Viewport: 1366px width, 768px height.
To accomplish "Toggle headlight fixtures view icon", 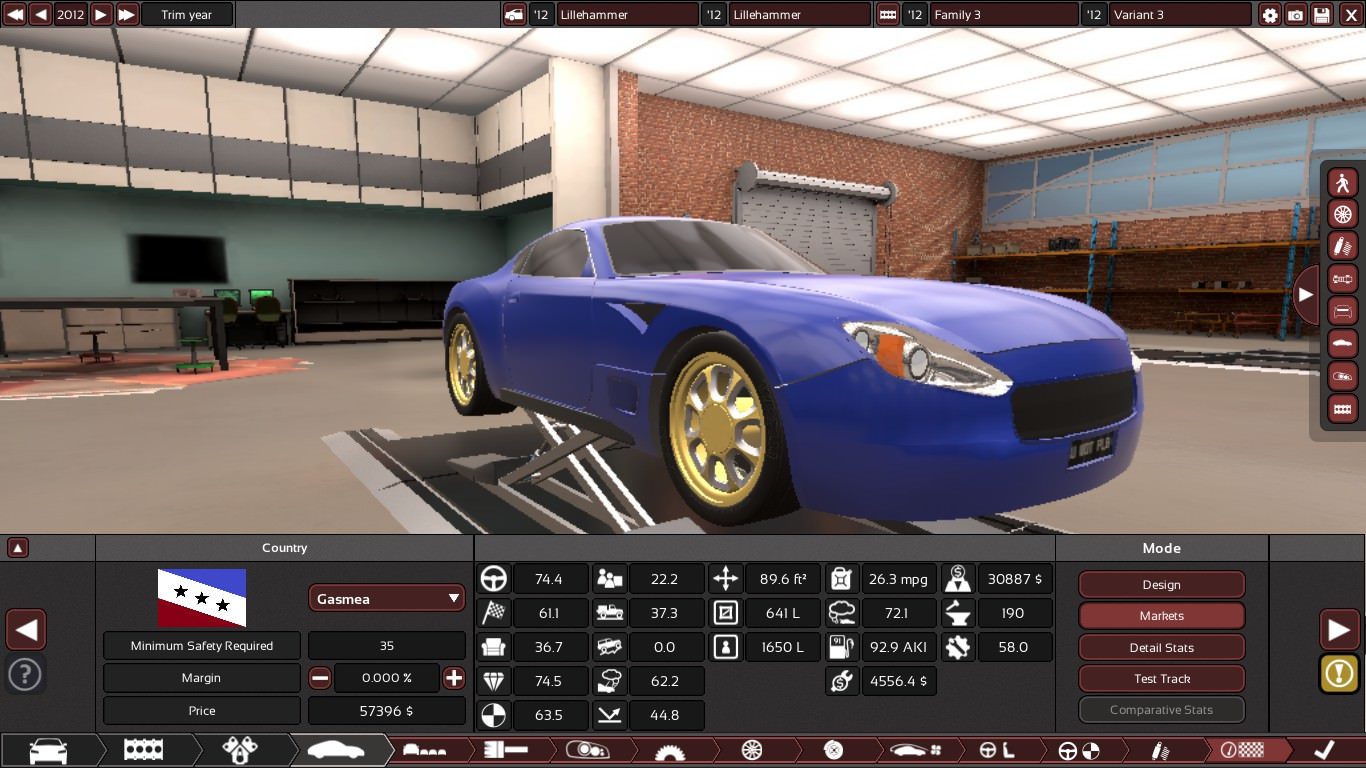I will coord(1342,376).
